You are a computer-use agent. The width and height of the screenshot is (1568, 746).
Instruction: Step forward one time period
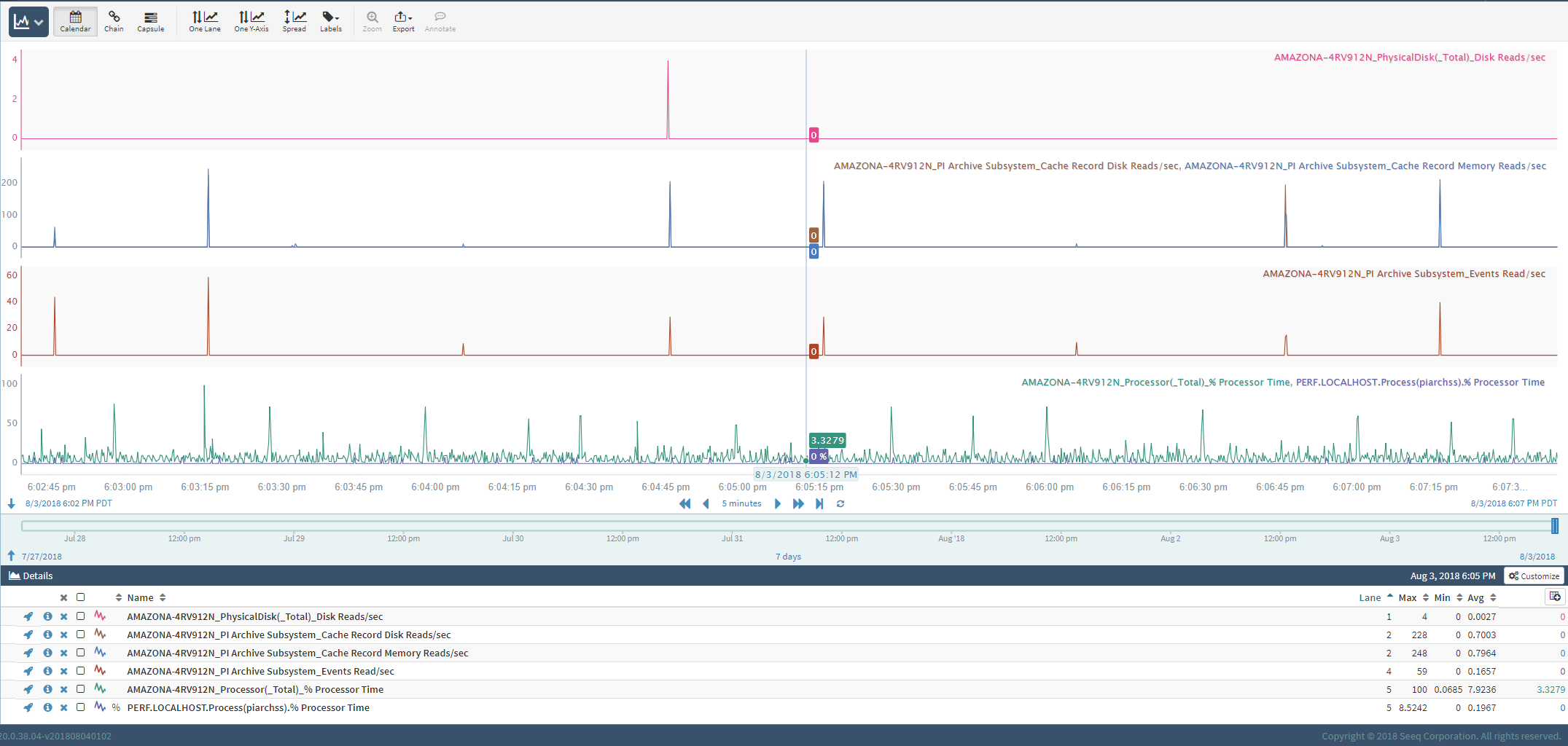pyautogui.click(x=777, y=503)
